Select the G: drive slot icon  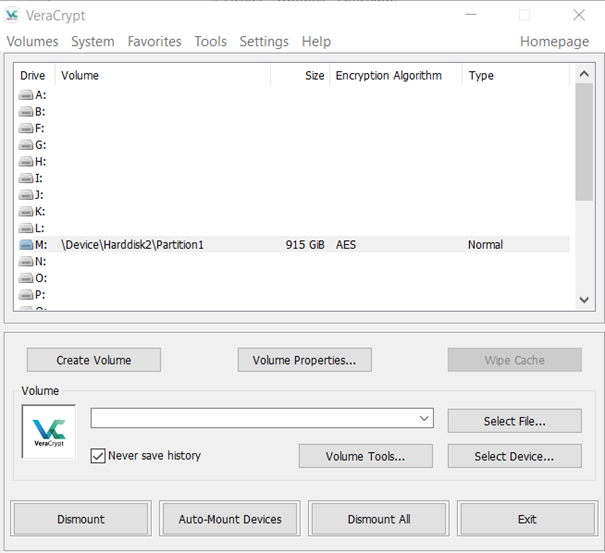[x=26, y=145]
